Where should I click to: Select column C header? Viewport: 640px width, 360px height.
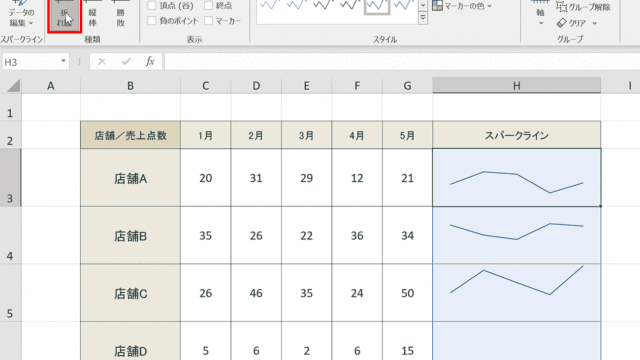205,86
